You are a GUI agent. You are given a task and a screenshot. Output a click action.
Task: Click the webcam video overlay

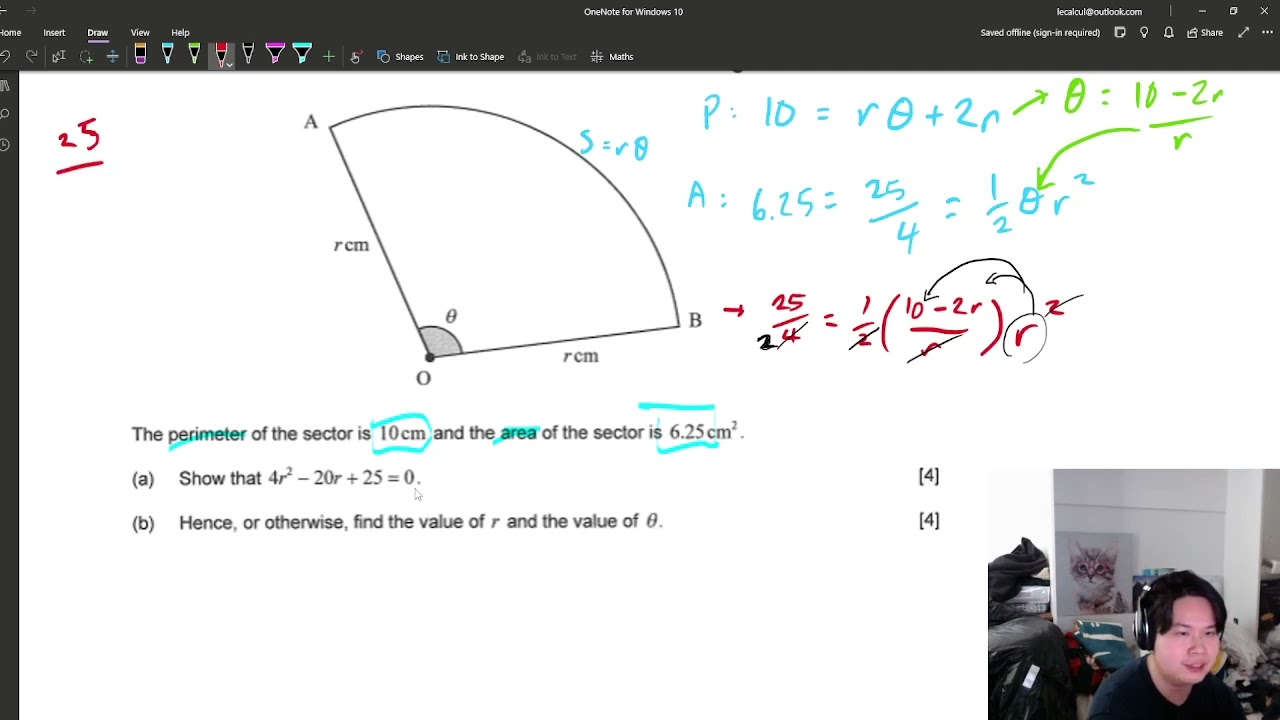(x=1134, y=594)
